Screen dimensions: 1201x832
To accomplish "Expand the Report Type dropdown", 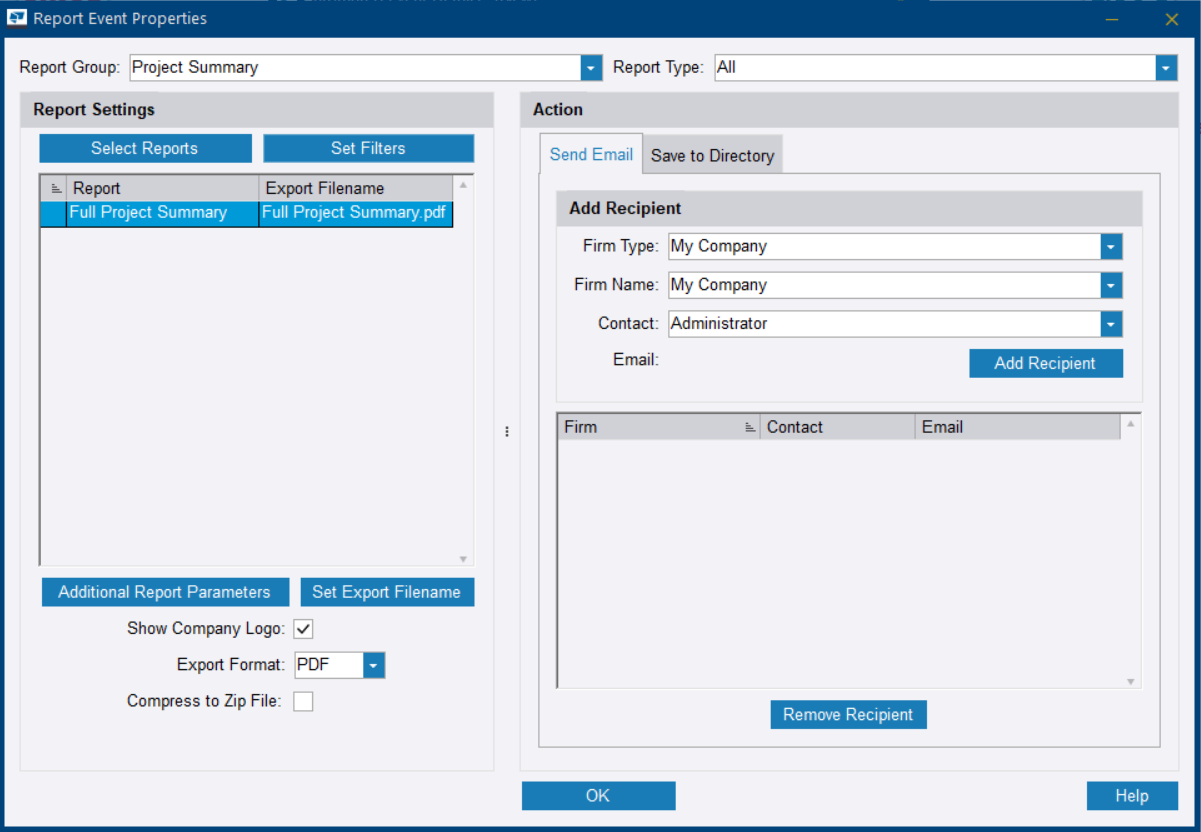I will pos(1166,68).
